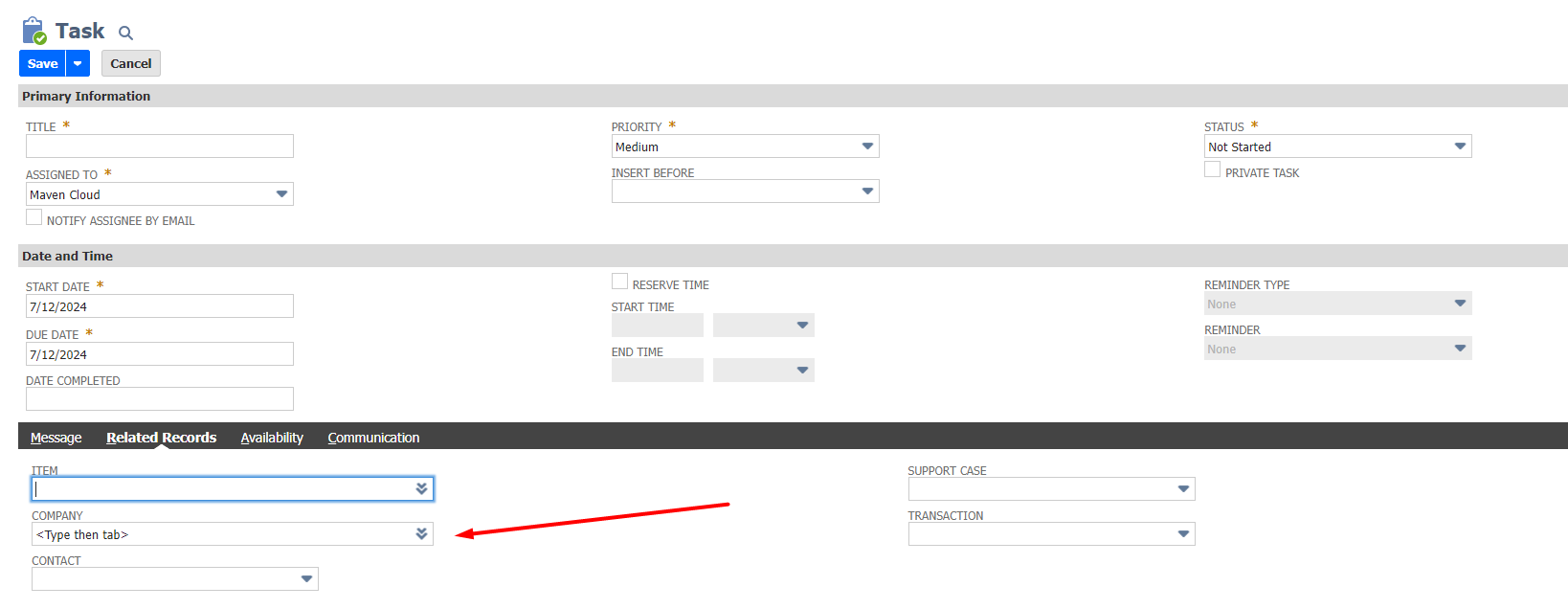Open the Priority dropdown

pyautogui.click(x=745, y=147)
